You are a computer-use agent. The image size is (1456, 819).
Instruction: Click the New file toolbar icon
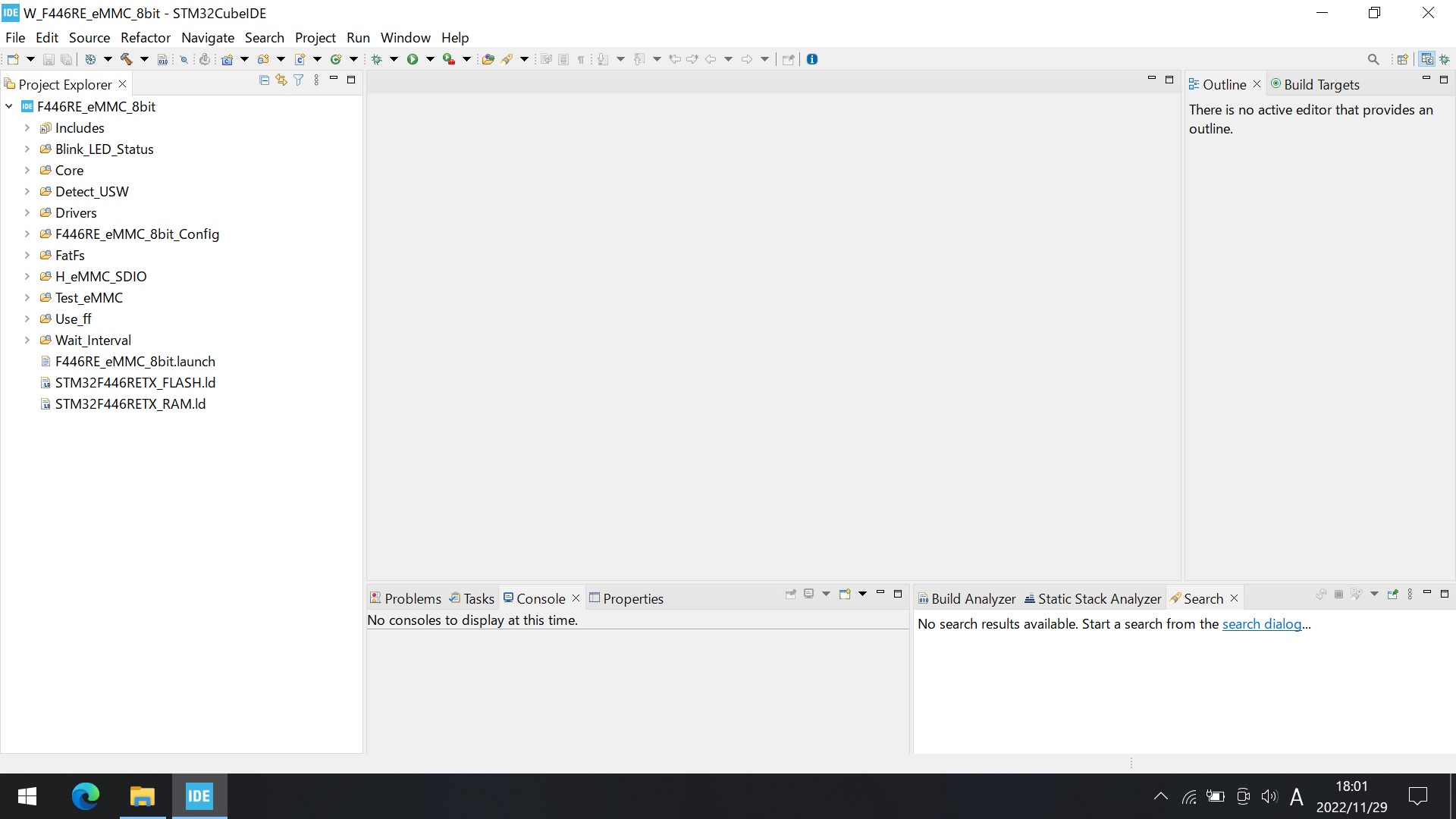pyautogui.click(x=13, y=59)
